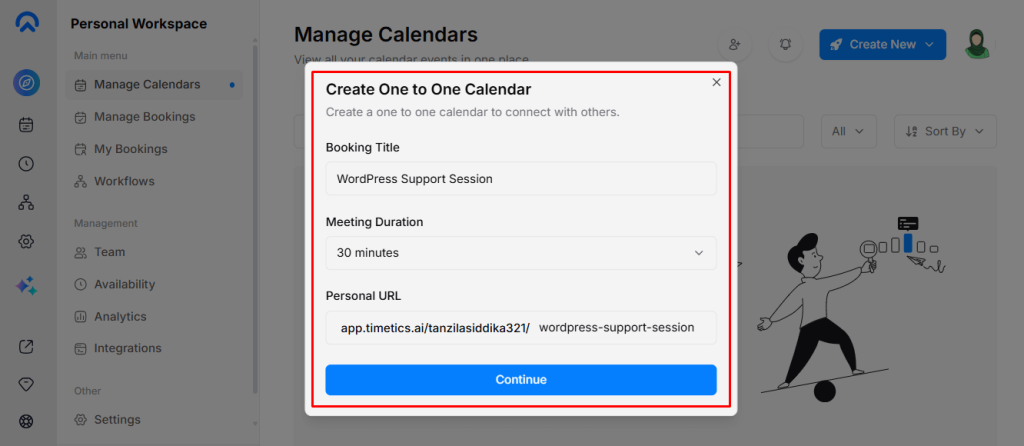
Task: Click the user profile avatar
Action: pyautogui.click(x=977, y=44)
